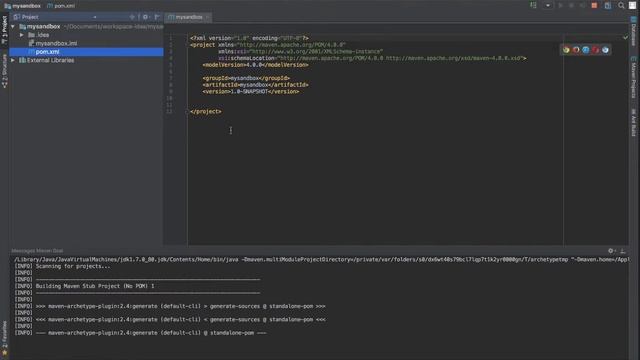Click 'Building Maven Stub Project' log line
640x360 pixels.
click(84, 286)
